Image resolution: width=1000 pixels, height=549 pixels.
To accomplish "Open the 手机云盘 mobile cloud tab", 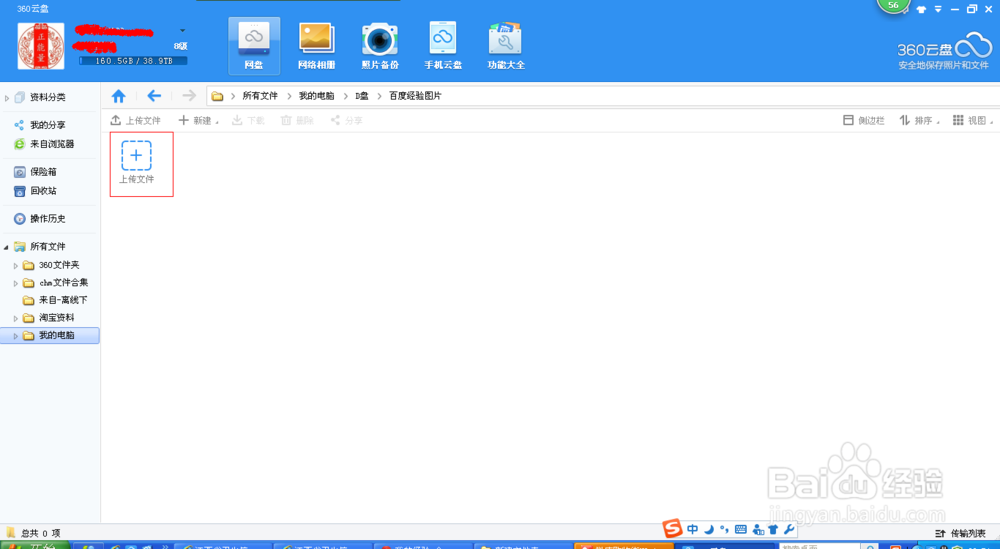I will click(443, 47).
